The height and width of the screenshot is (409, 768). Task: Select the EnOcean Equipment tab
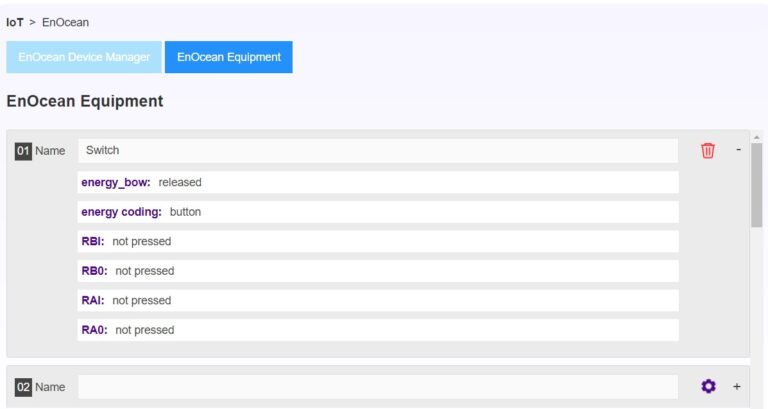point(229,57)
